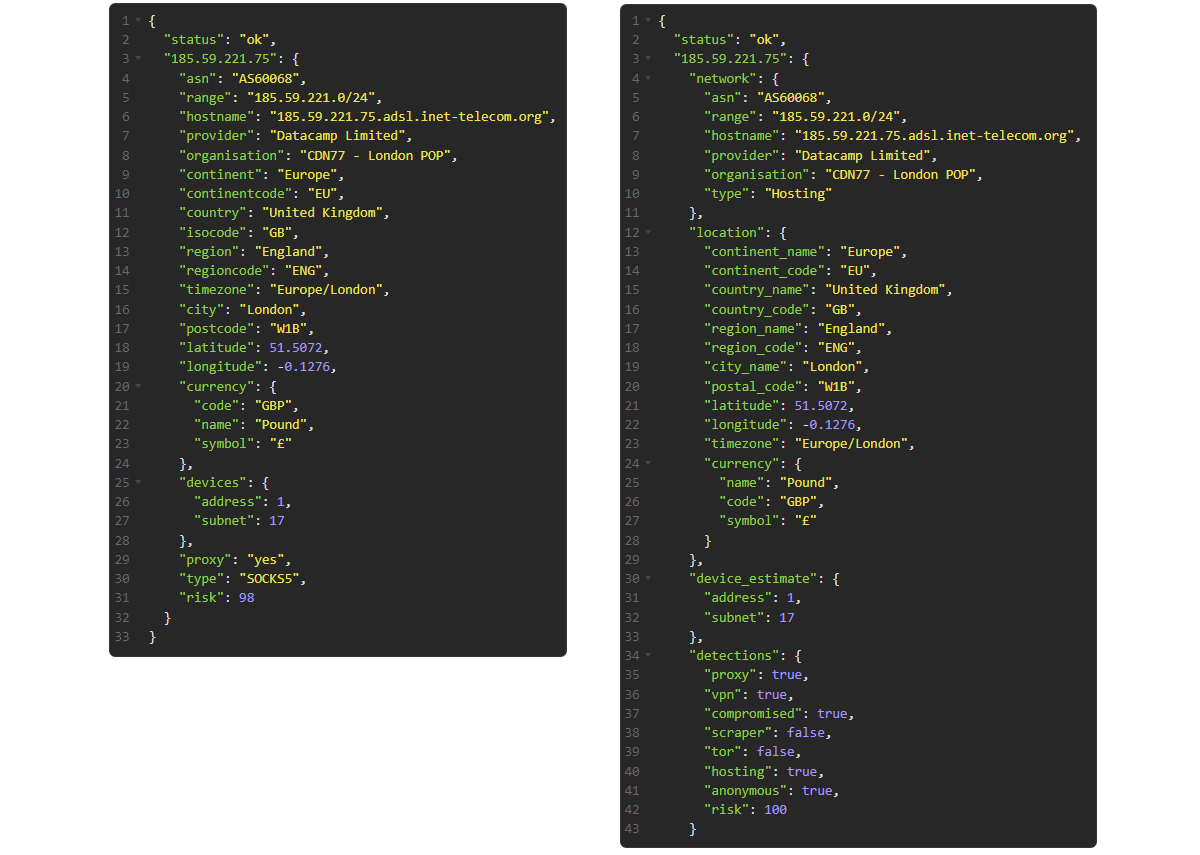The height and width of the screenshot is (855, 1200).
Task: Click "Pound" value in right panel
Action: click(x=807, y=483)
